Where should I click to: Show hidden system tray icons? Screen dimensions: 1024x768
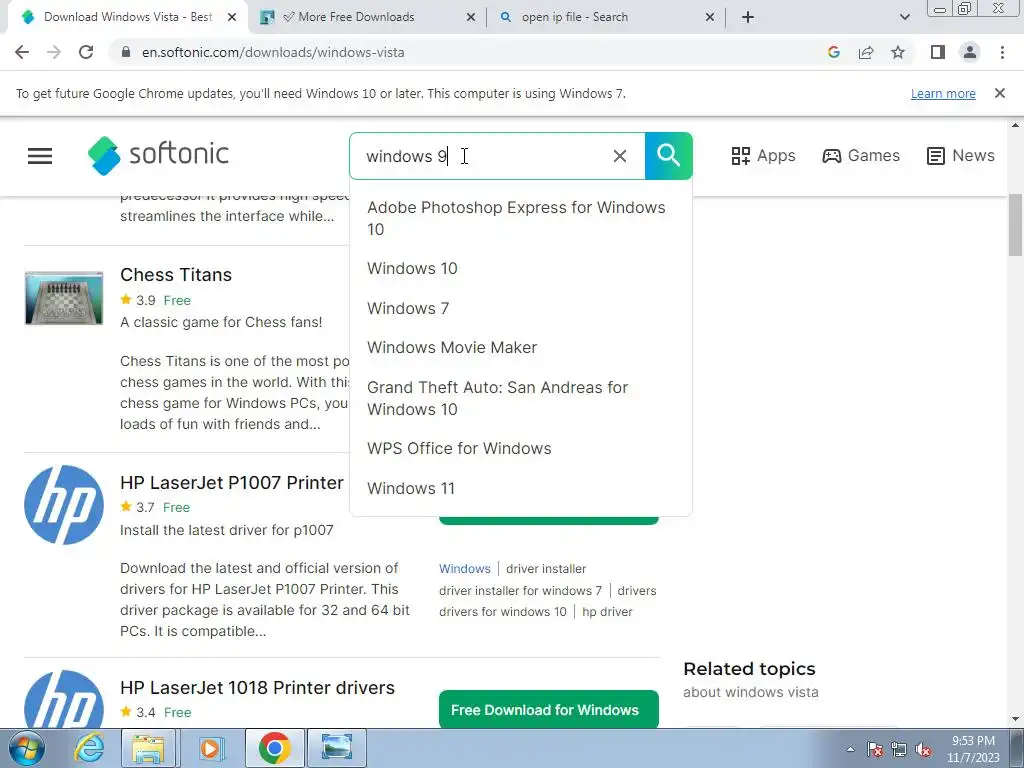[x=850, y=749]
